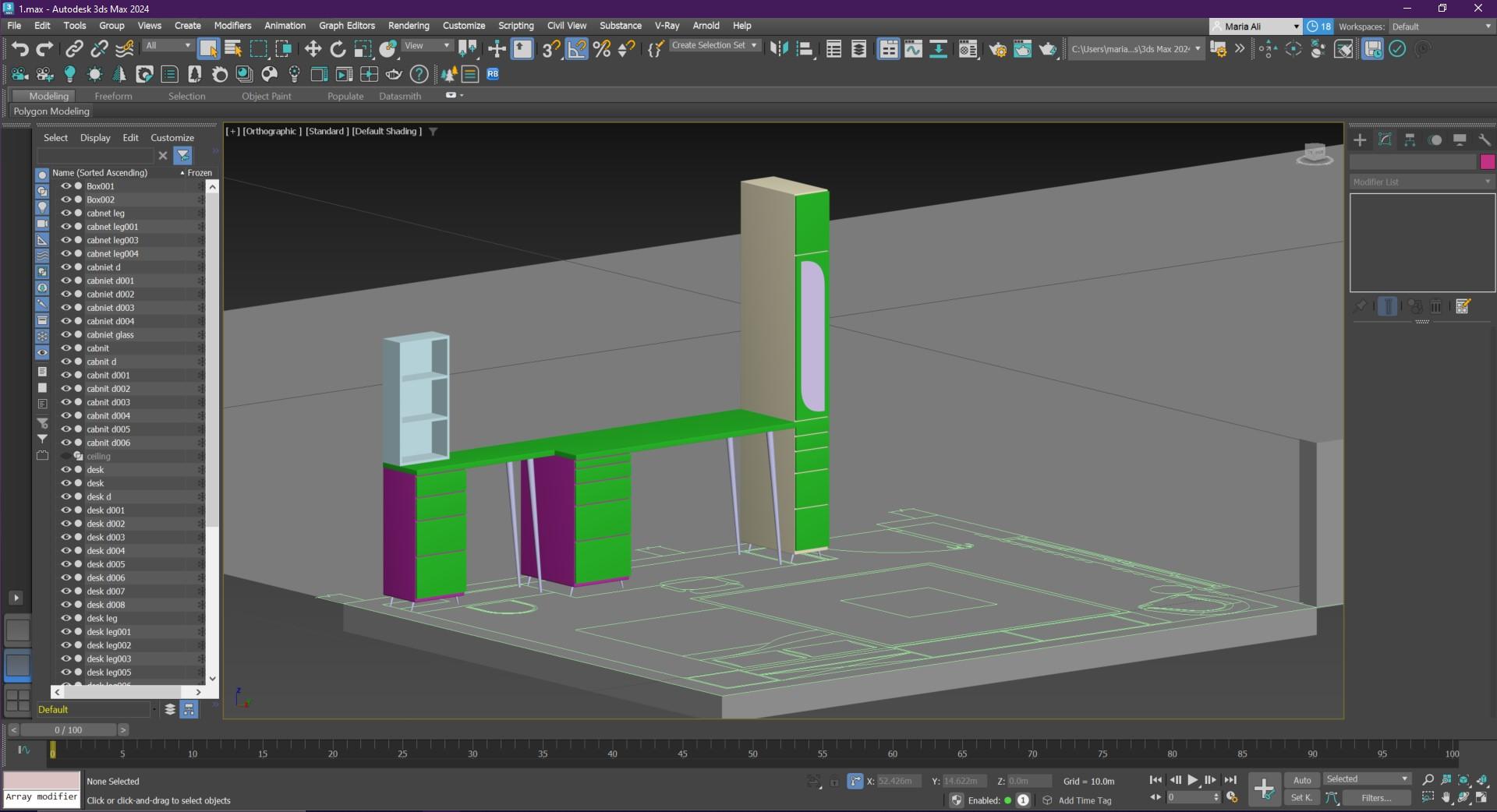The height and width of the screenshot is (812, 1497).
Task: Open Select by Name dialog icon
Action: tap(233, 49)
